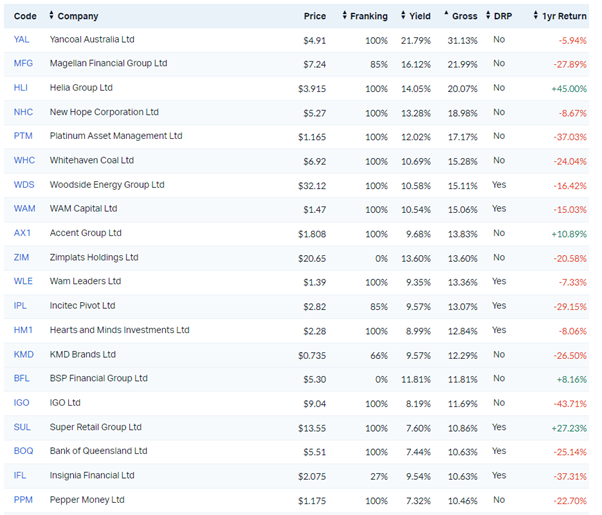Screen dimensions: 602x515
Task: Click the sort arrow icon before DRP
Action: [x=486, y=16]
